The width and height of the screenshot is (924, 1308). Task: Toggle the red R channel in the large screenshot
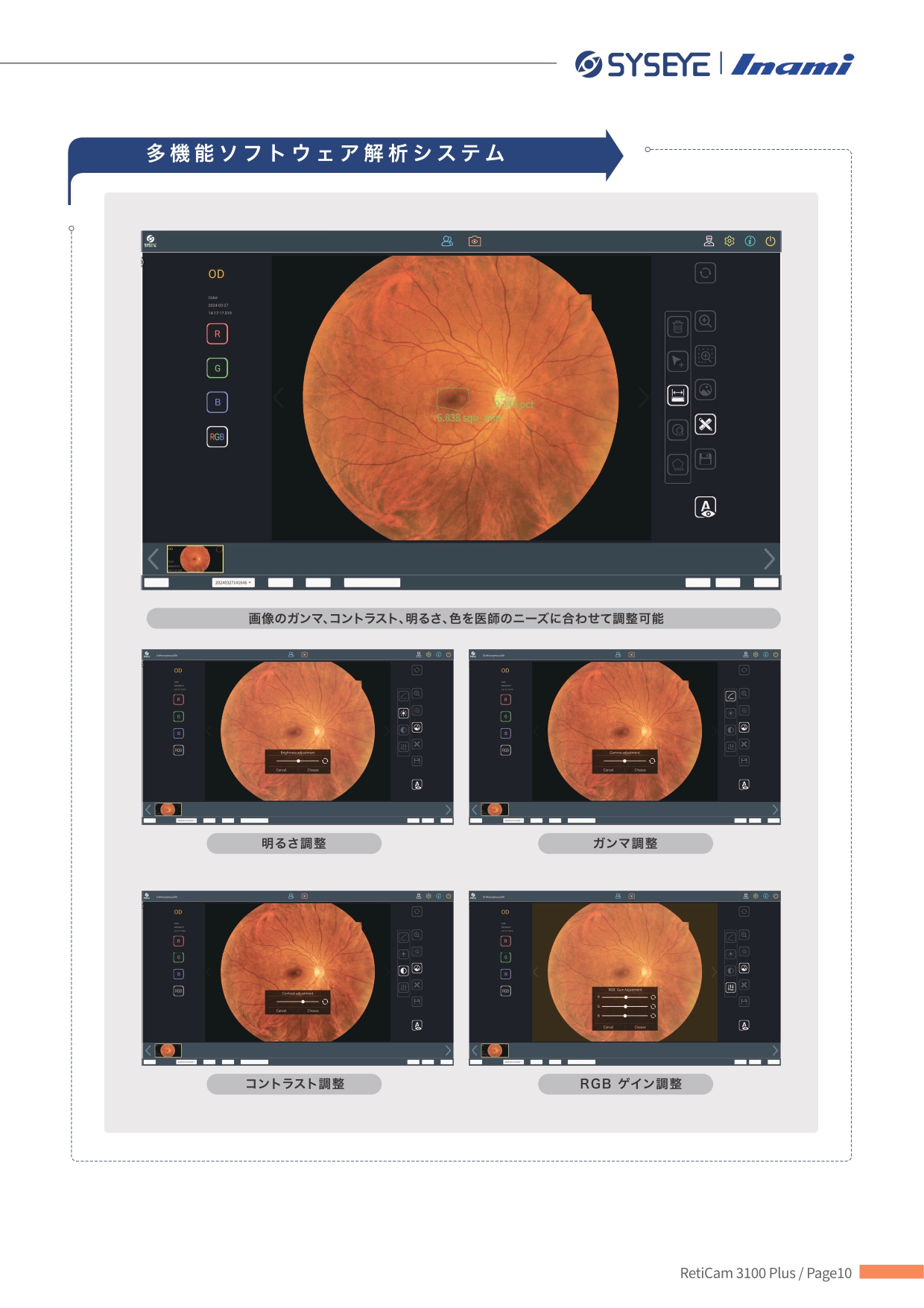pos(217,334)
